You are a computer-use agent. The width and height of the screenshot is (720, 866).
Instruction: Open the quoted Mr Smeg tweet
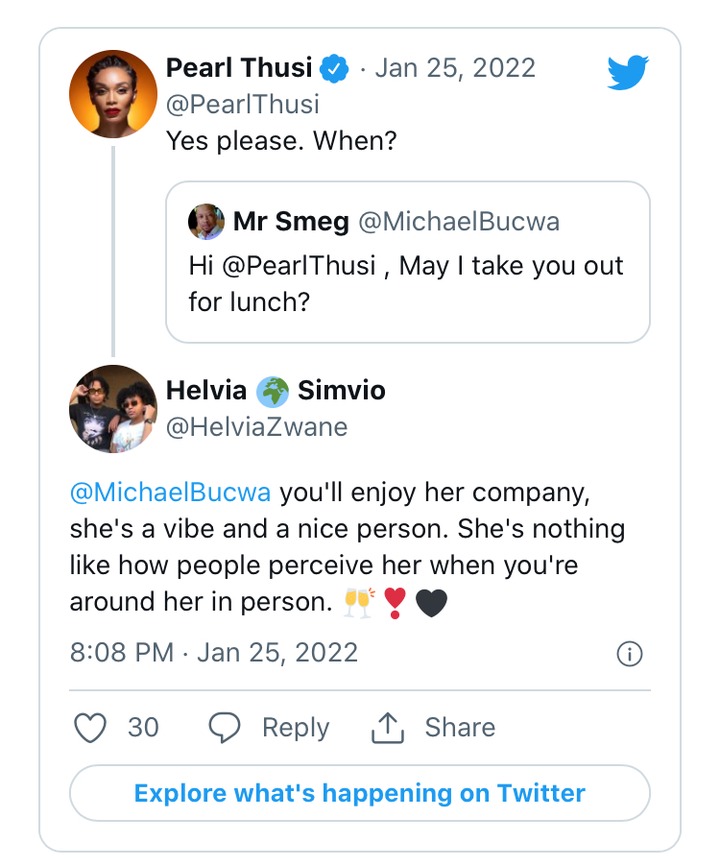(x=408, y=262)
